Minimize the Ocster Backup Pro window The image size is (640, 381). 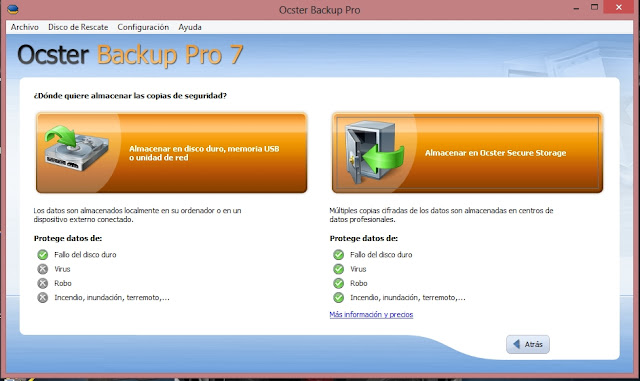pos(576,8)
